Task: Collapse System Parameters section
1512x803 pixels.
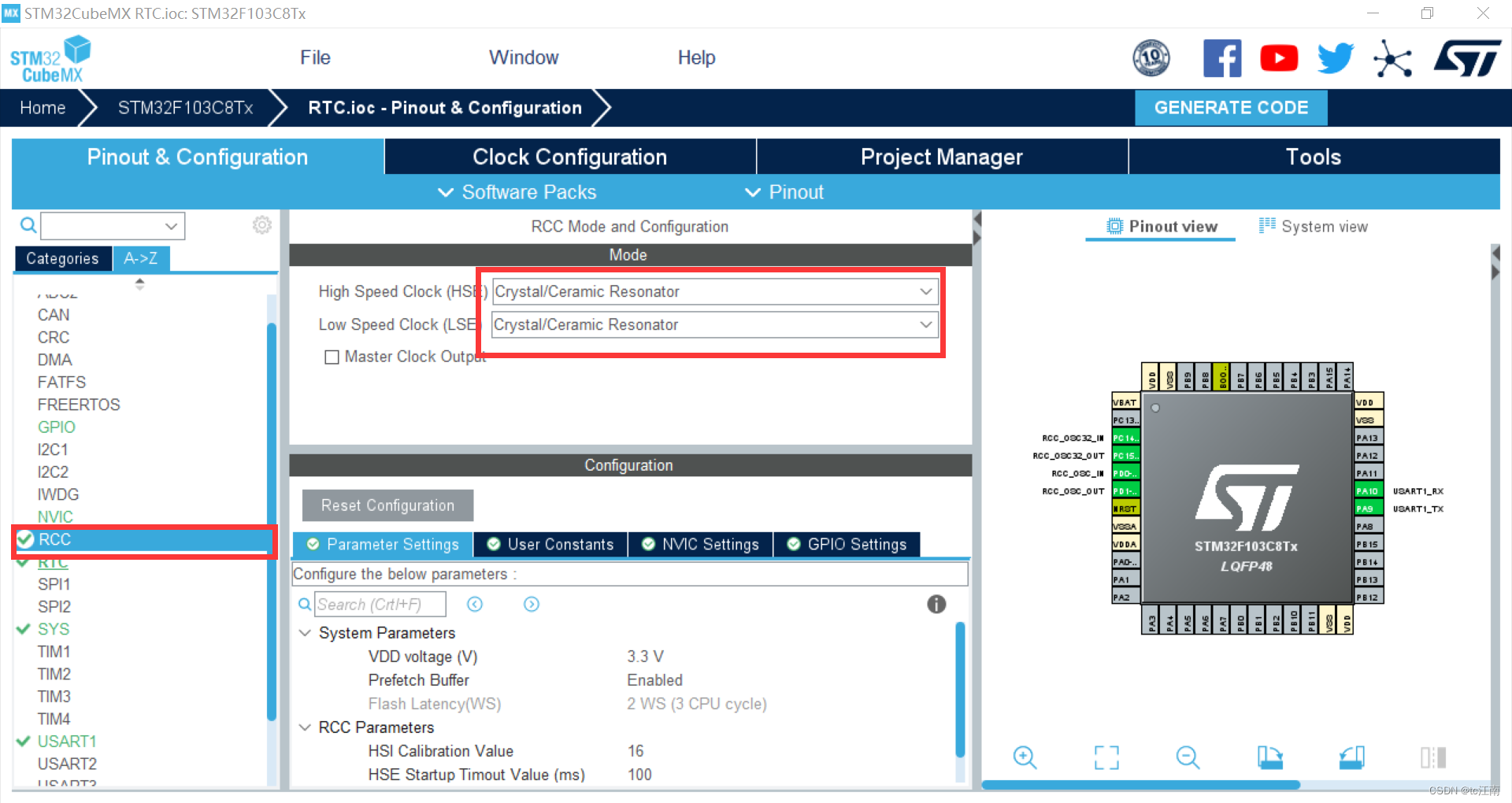Action: tap(305, 633)
